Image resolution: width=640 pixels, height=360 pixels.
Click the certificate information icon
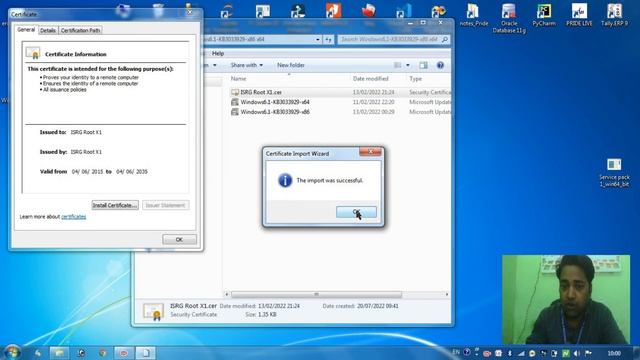point(33,53)
